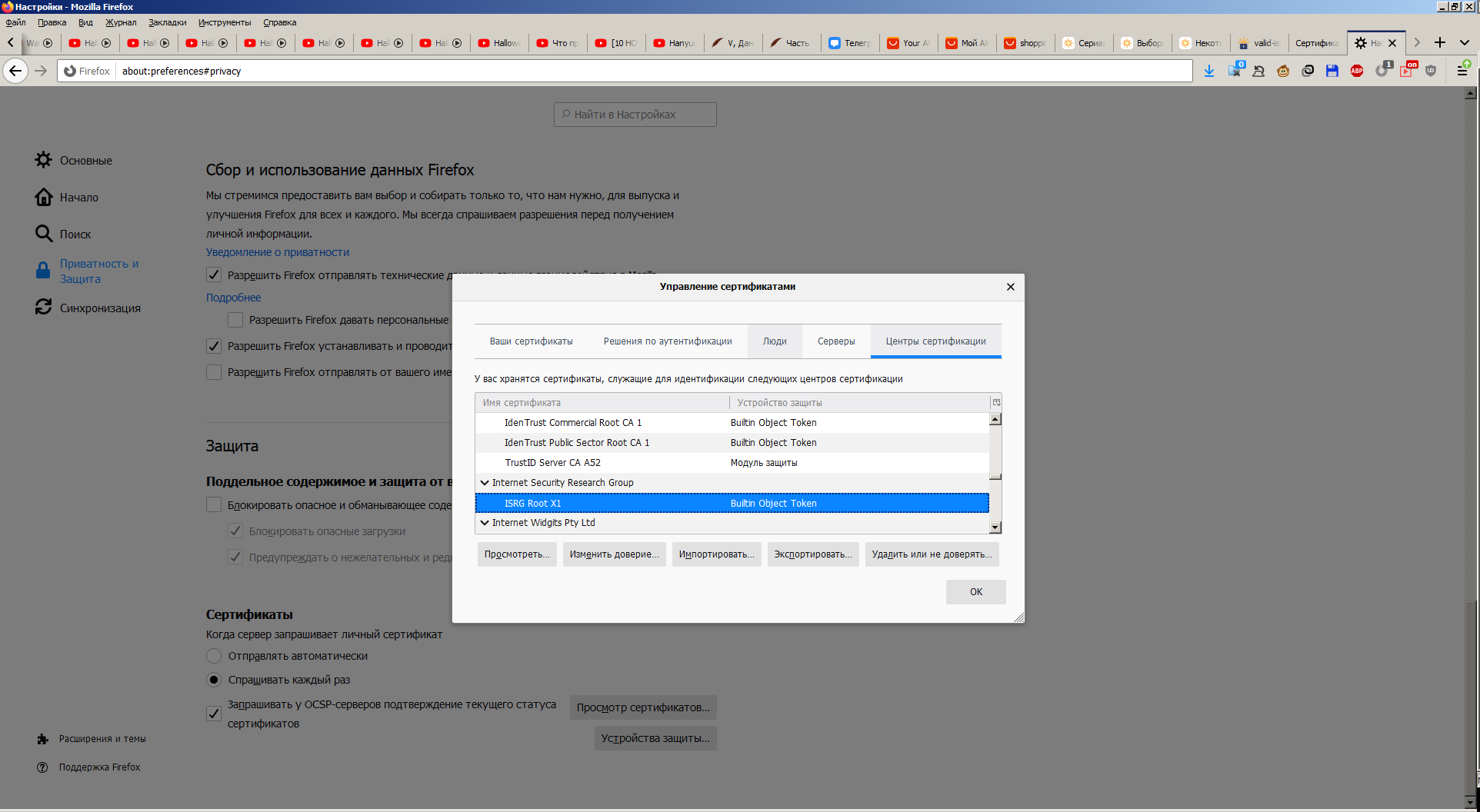
Task: Click the Экспортировать button
Action: [813, 554]
